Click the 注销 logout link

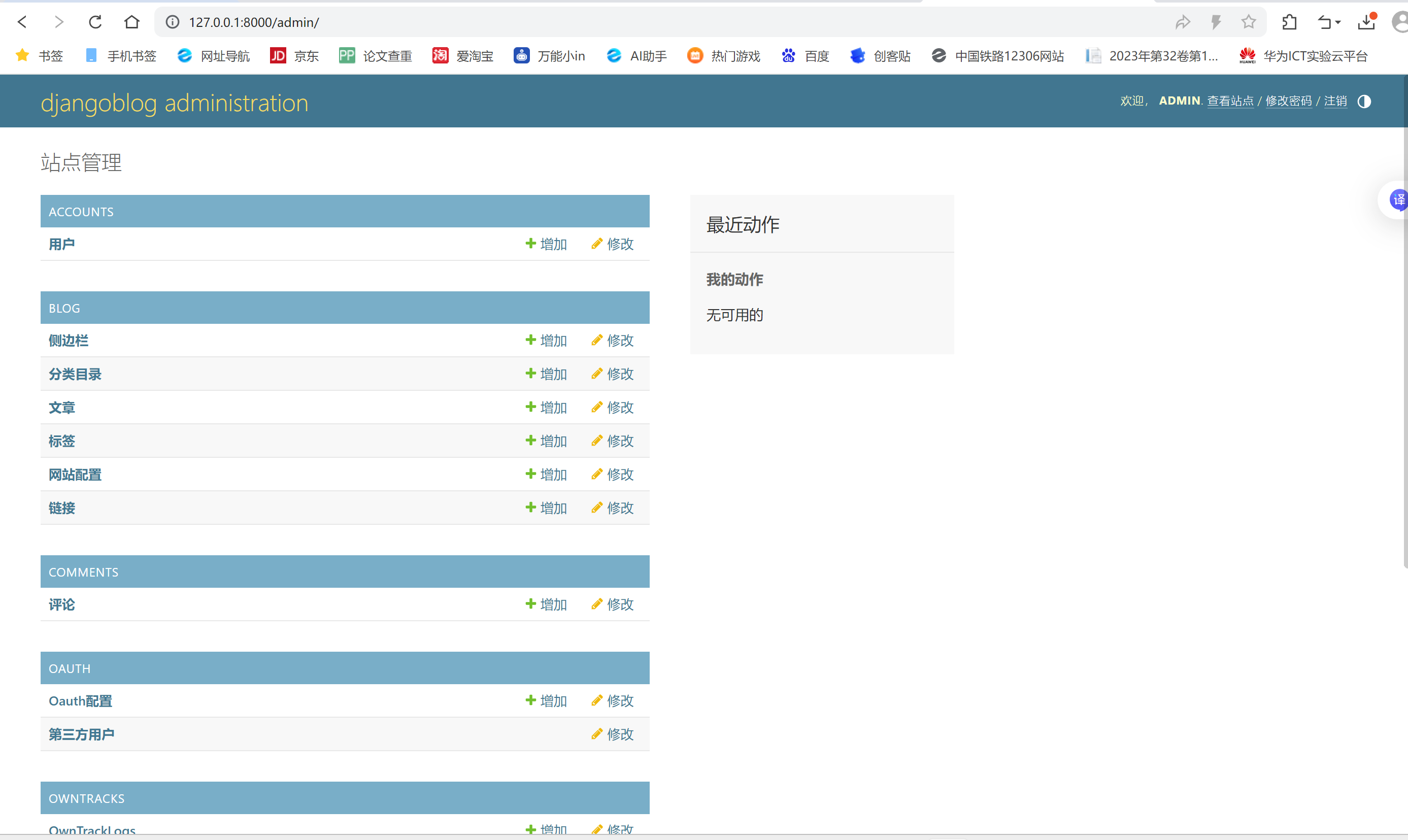[x=1335, y=101]
